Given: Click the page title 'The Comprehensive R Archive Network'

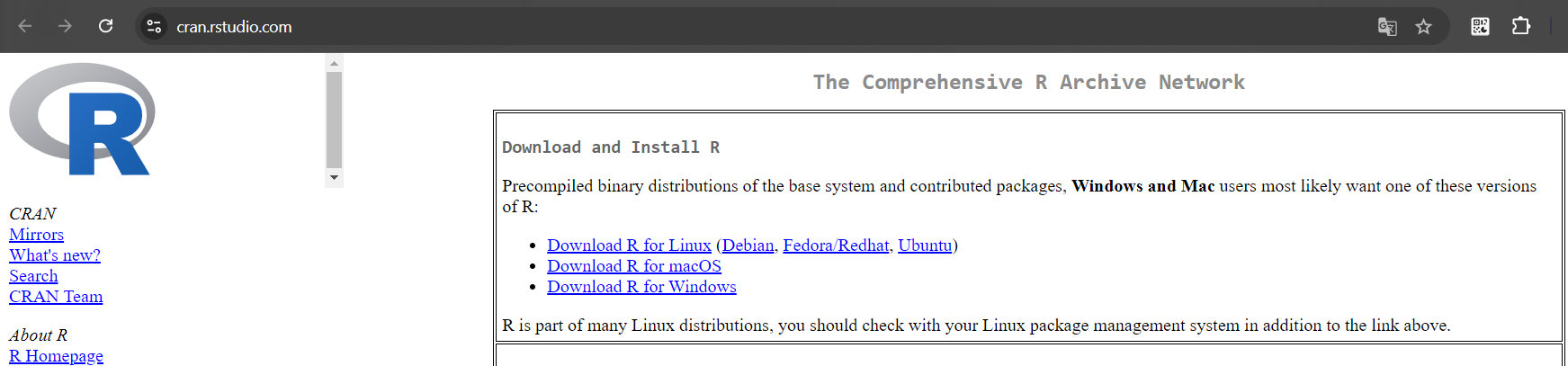Looking at the screenshot, I should tap(1028, 83).
